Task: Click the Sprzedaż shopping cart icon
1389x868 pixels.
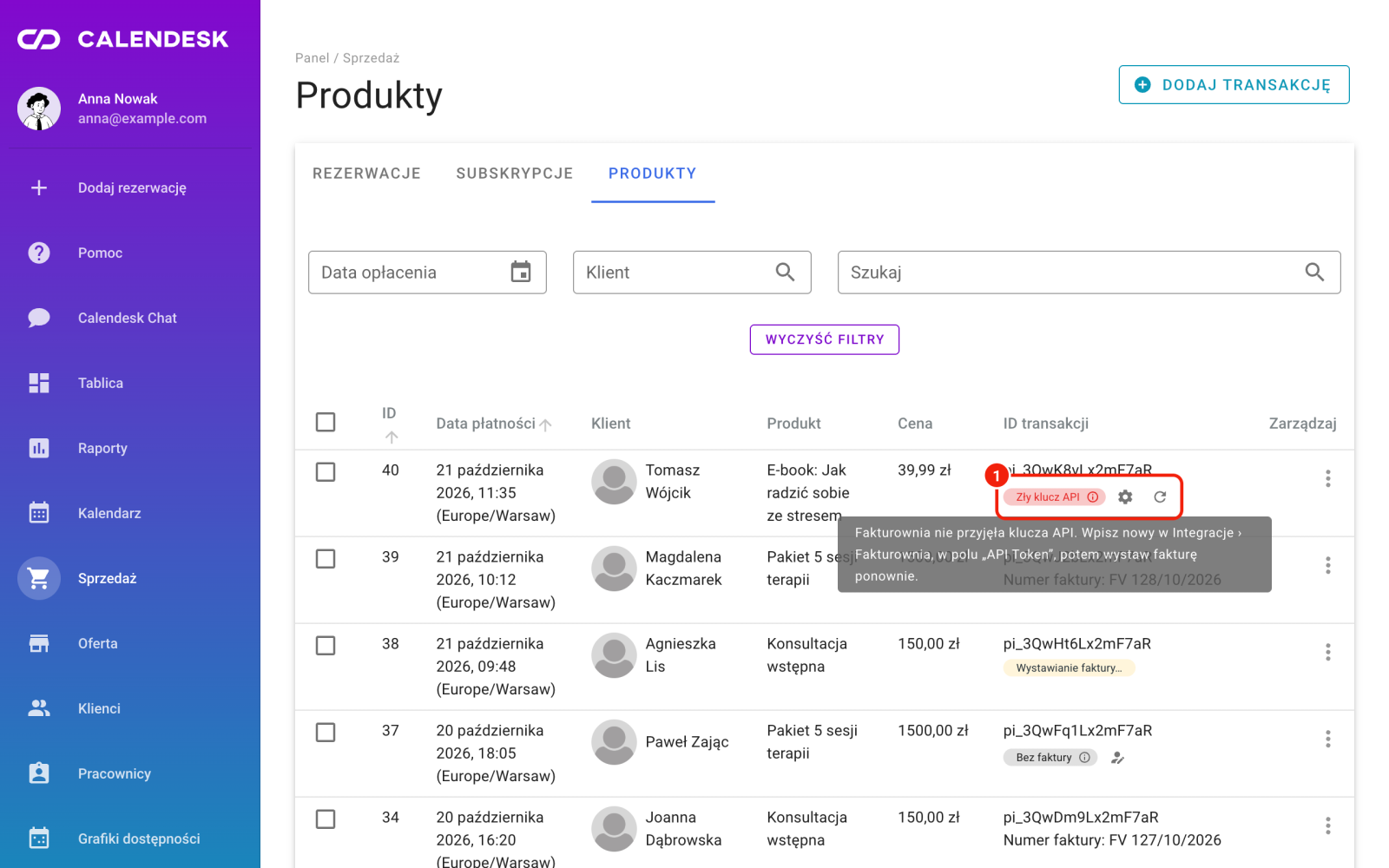Action: [39, 578]
